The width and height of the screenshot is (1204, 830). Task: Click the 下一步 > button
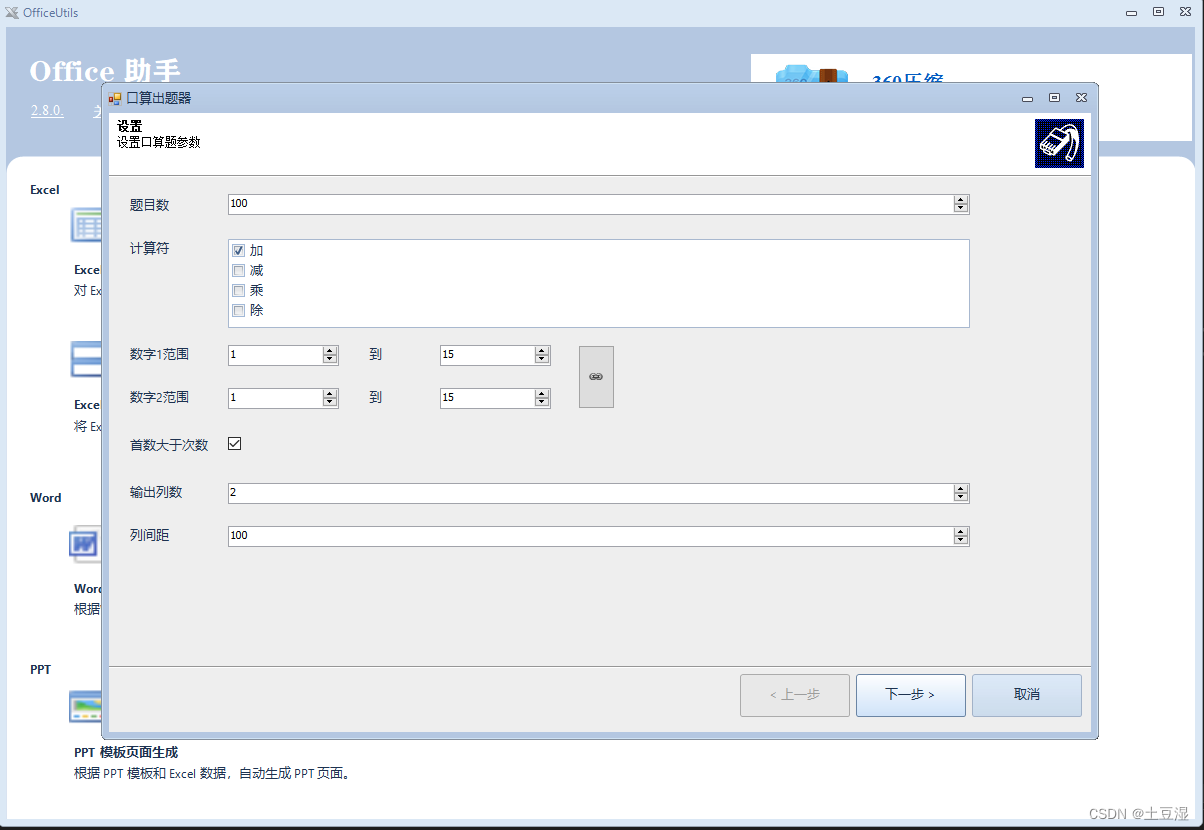(x=911, y=695)
